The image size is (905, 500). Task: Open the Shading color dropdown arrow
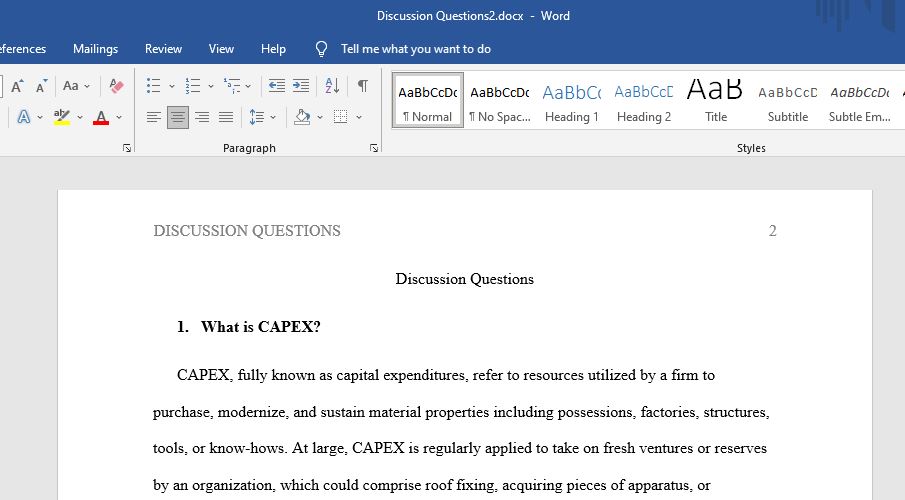click(320, 117)
